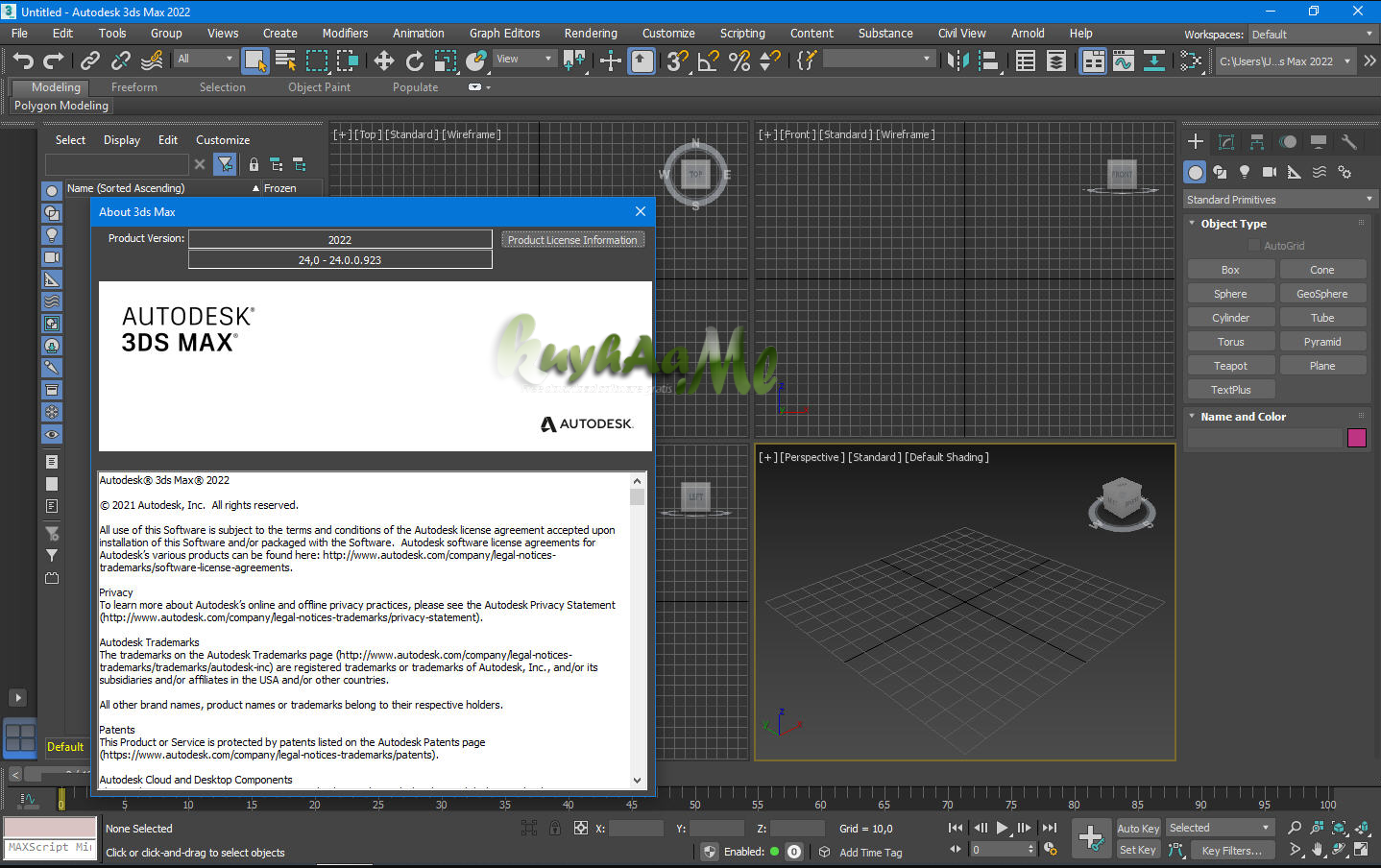
Task: Activate the Select Object tool
Action: click(x=255, y=60)
